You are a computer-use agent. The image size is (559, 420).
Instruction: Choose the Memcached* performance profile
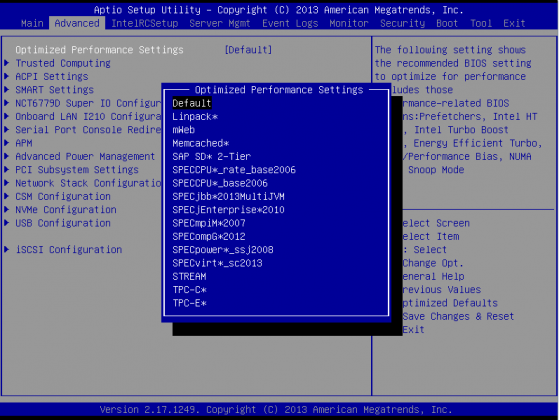201,143
